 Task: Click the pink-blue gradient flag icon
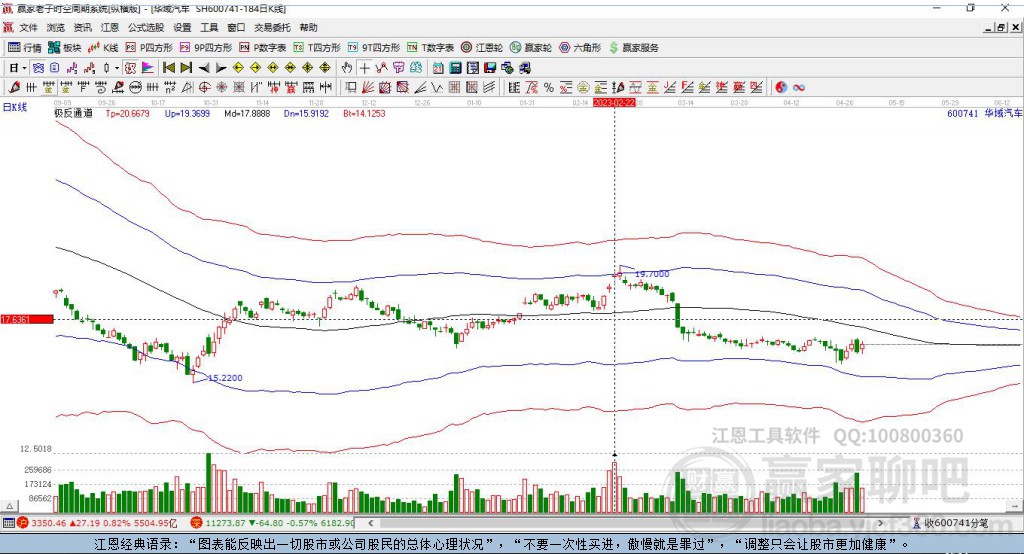tap(148, 68)
